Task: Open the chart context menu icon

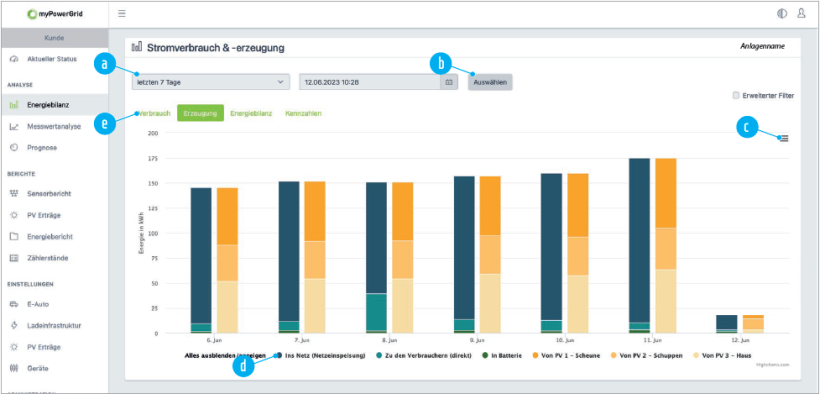Action: (783, 138)
